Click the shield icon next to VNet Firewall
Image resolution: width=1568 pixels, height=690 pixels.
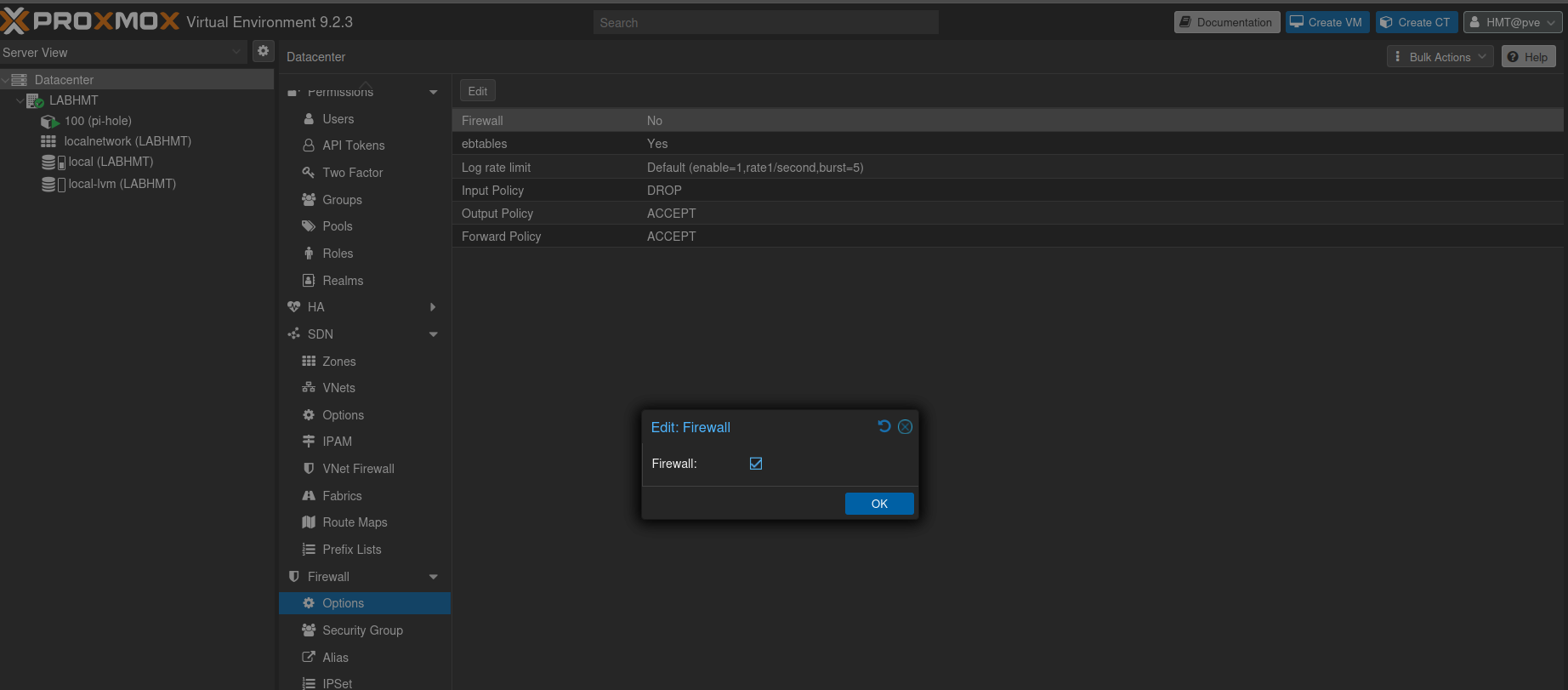click(309, 469)
